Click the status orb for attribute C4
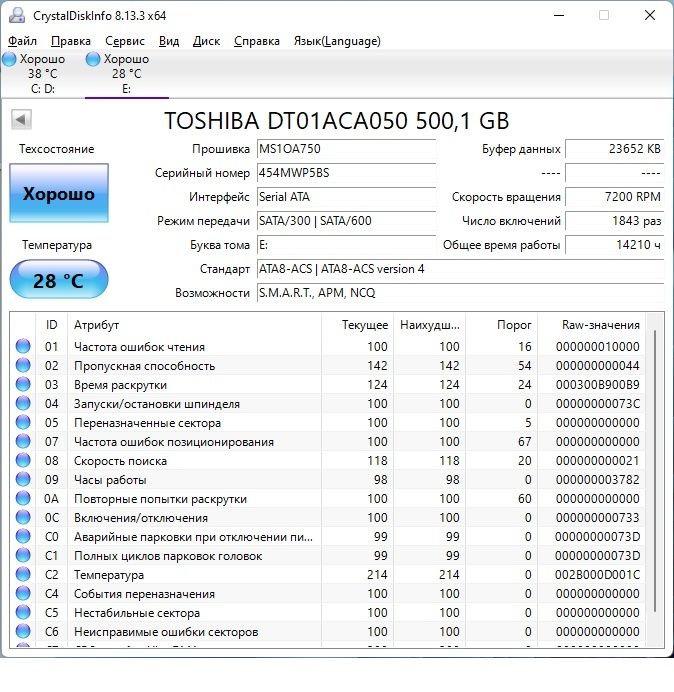The image size is (674, 692). click(x=23, y=594)
